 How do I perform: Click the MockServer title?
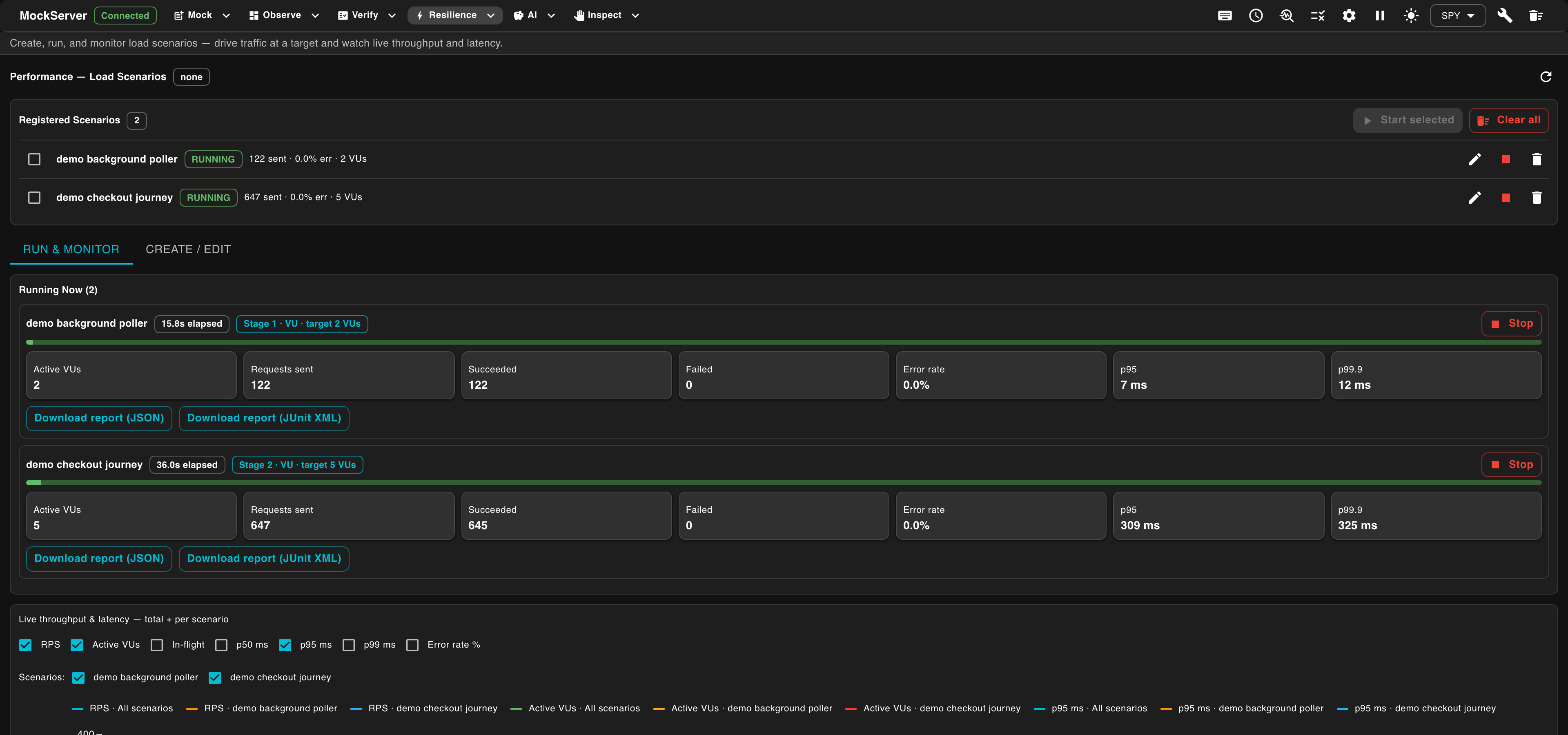coord(53,16)
